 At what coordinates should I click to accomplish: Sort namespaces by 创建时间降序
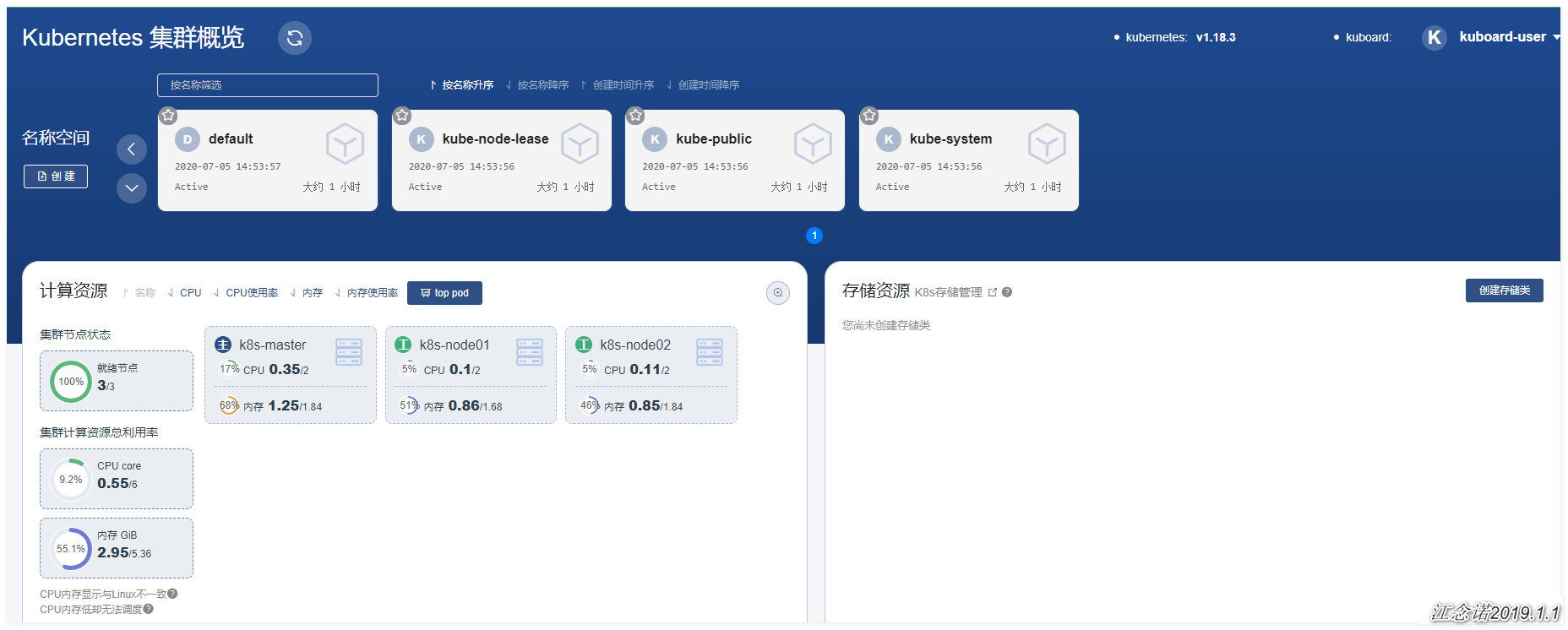click(703, 85)
